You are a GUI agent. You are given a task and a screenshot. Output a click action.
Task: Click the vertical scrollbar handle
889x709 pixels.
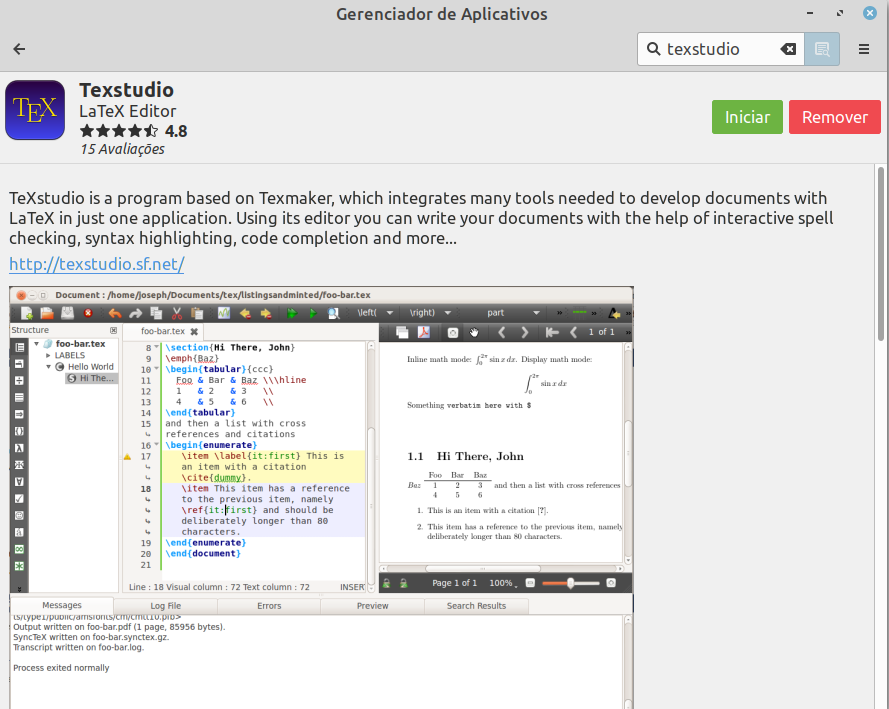click(880, 253)
